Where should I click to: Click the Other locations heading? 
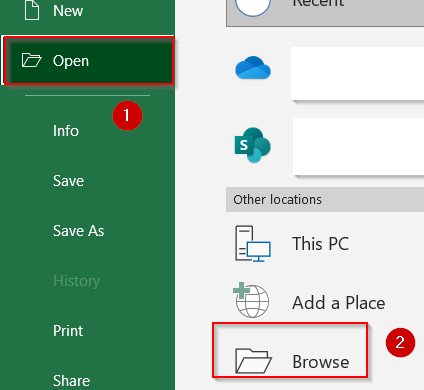click(277, 199)
